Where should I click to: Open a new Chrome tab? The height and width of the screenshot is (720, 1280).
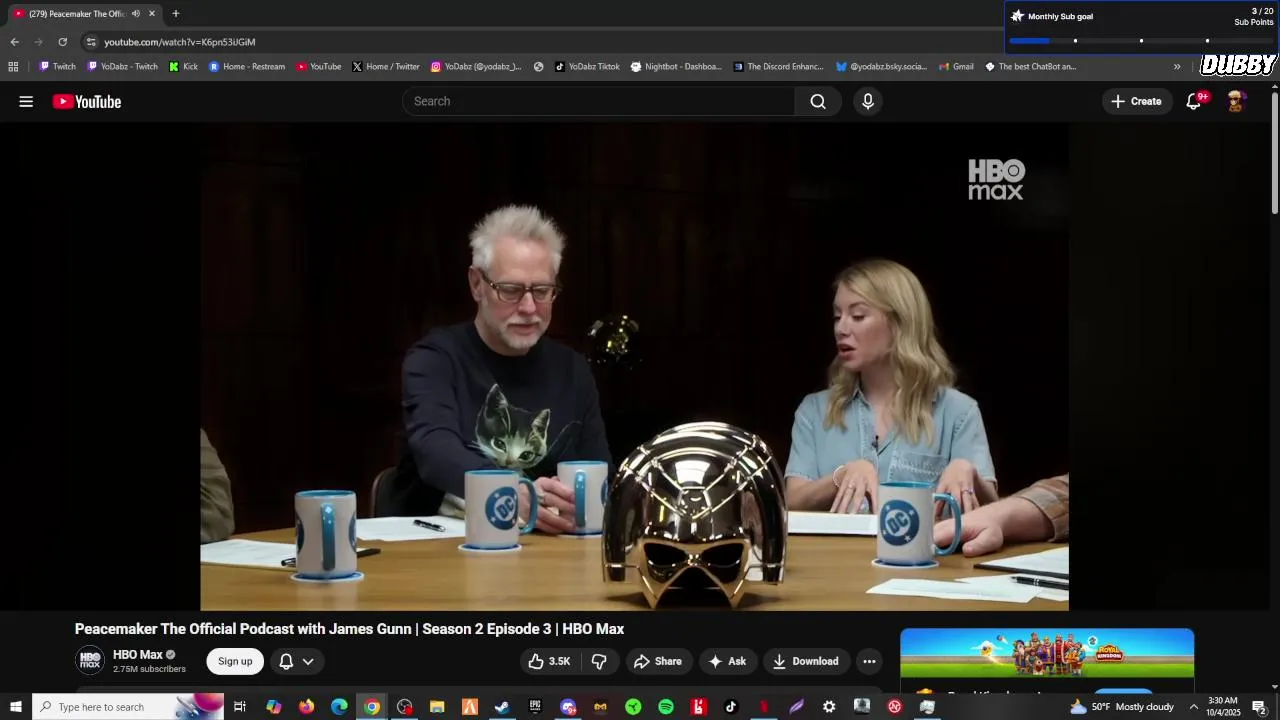tap(176, 13)
